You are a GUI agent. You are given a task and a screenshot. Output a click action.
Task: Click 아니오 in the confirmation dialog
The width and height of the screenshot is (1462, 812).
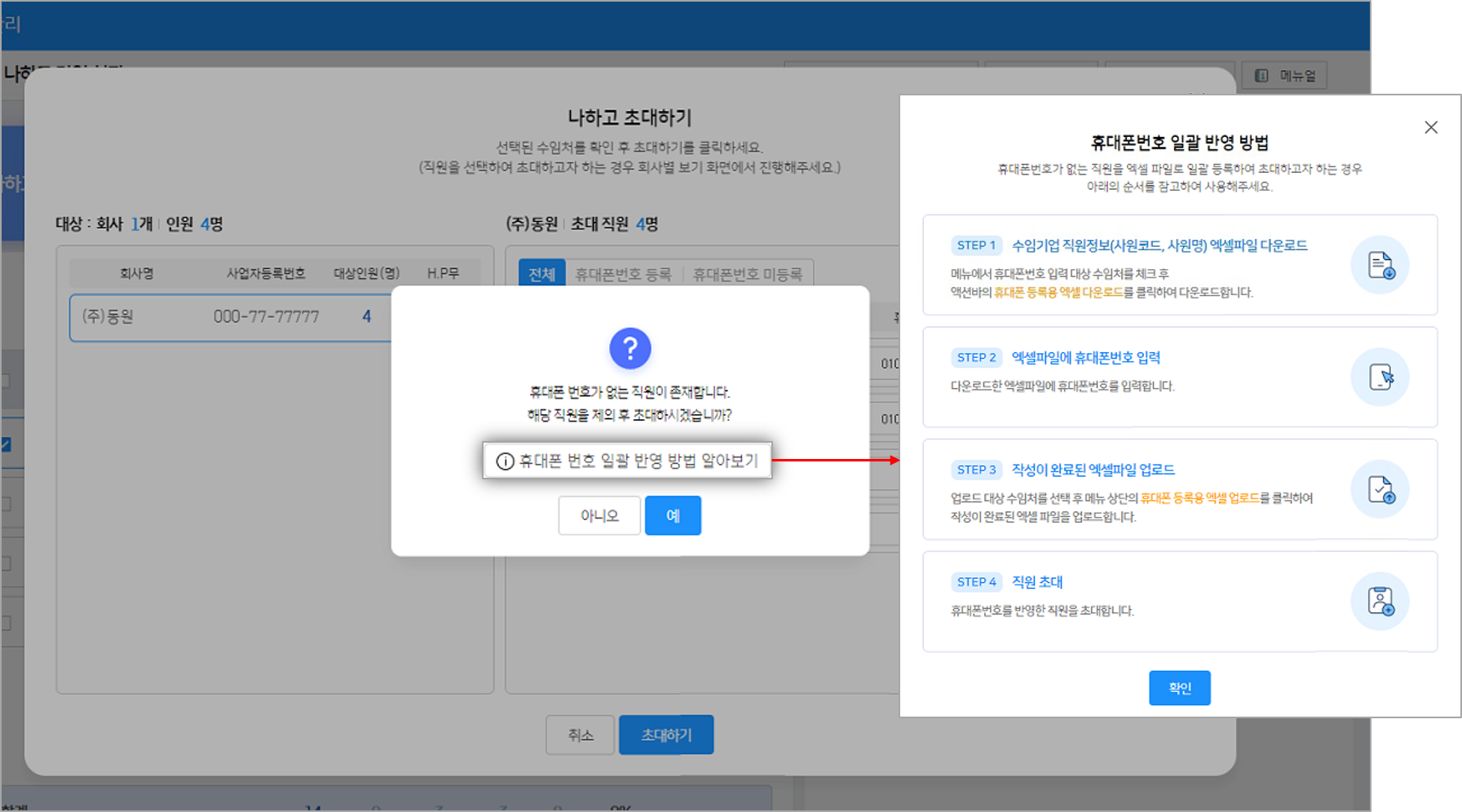point(599,515)
